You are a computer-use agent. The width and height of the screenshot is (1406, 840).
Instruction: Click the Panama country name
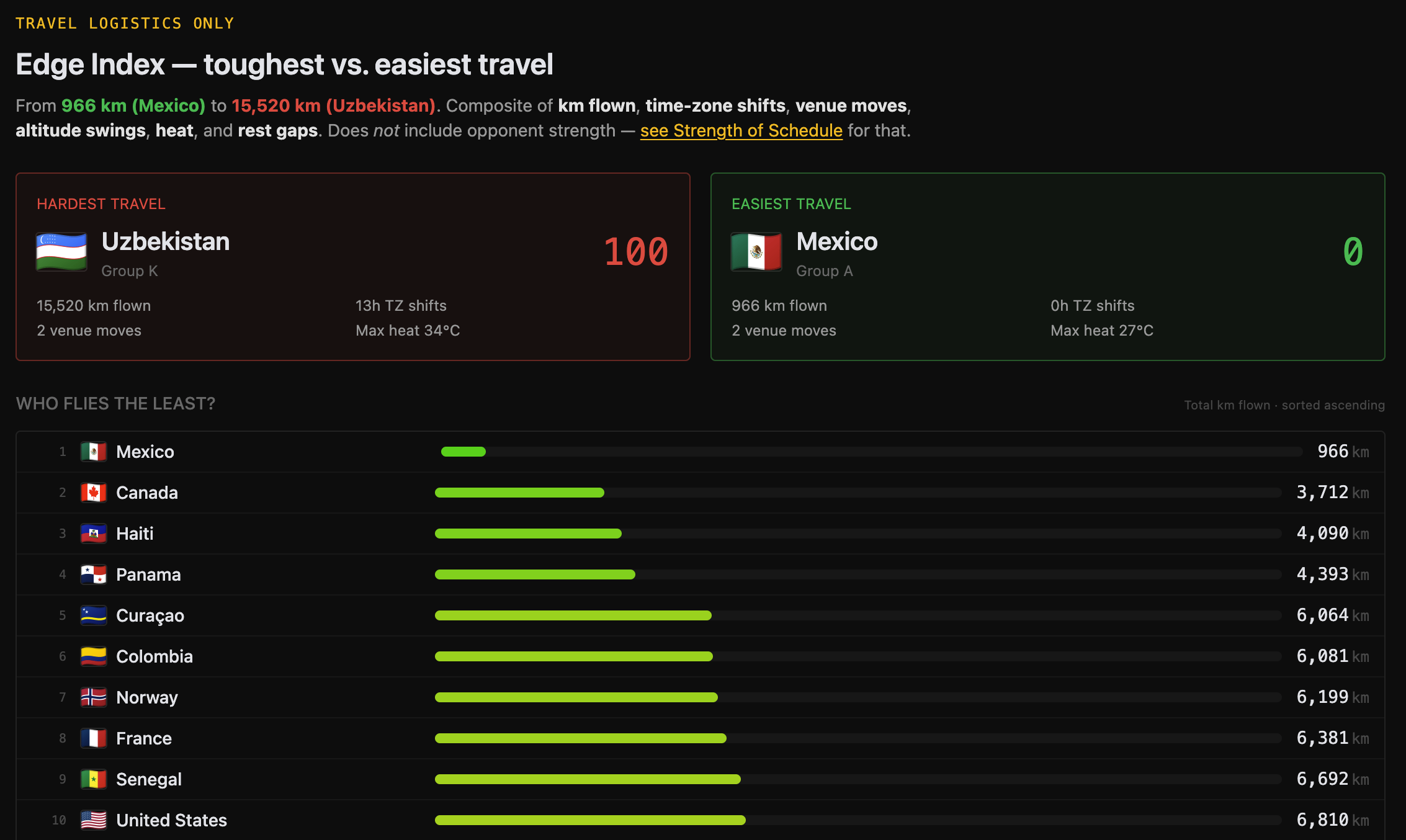point(148,574)
